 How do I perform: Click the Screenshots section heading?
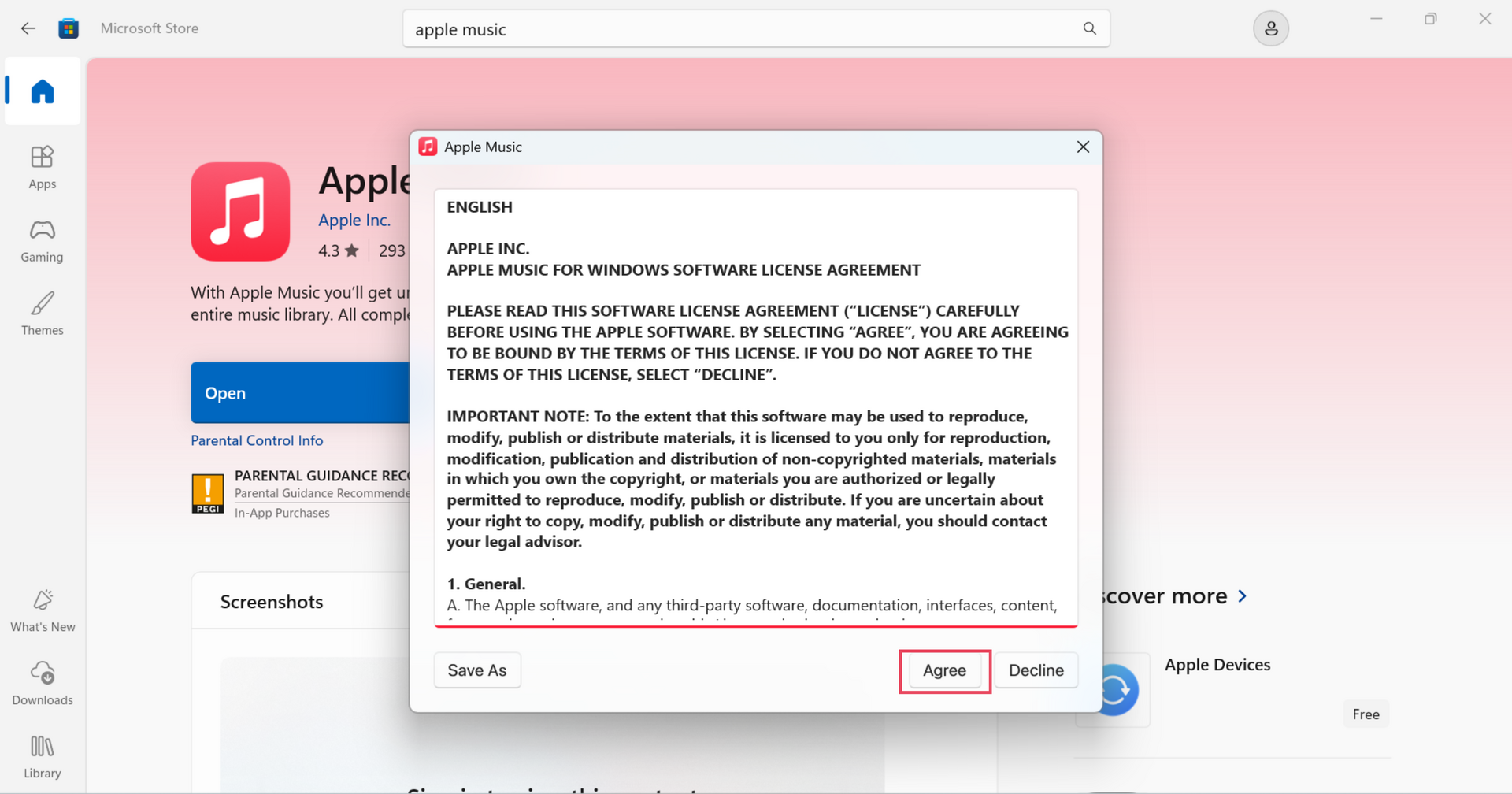(x=272, y=602)
